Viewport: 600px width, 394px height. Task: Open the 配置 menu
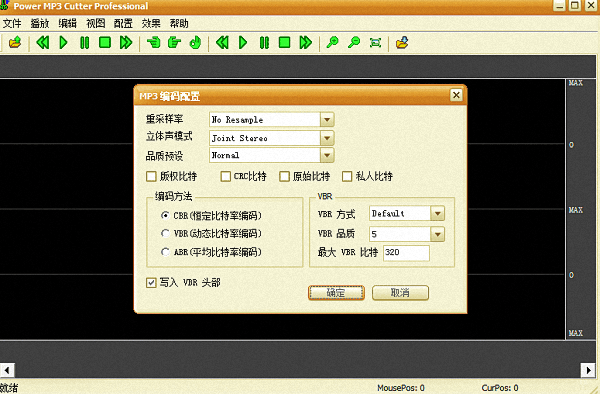[123, 24]
